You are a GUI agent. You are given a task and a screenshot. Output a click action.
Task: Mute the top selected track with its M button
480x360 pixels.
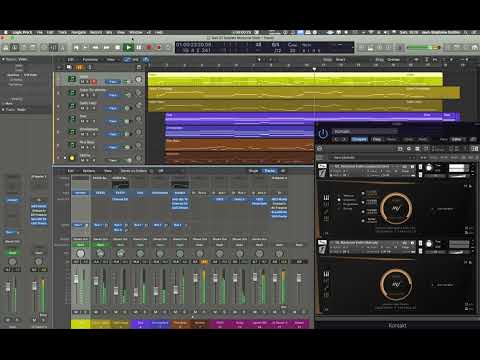(x=82, y=82)
